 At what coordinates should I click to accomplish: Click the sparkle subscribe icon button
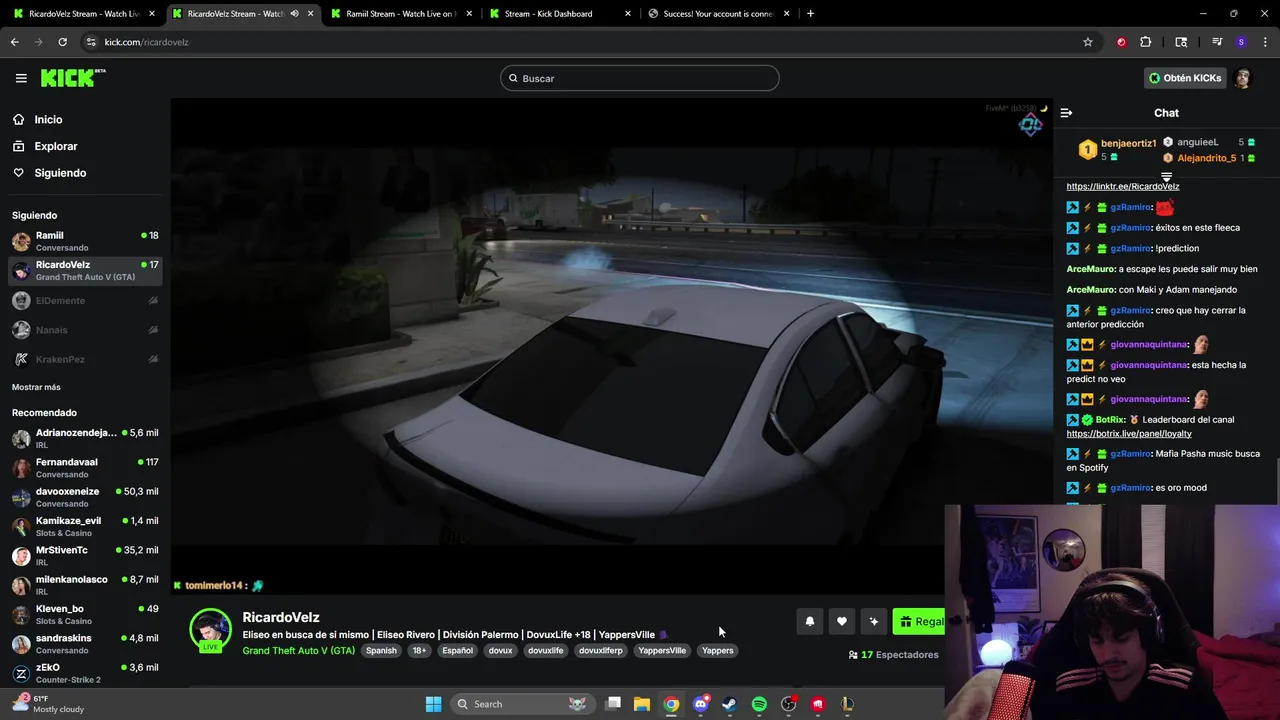[x=874, y=622]
